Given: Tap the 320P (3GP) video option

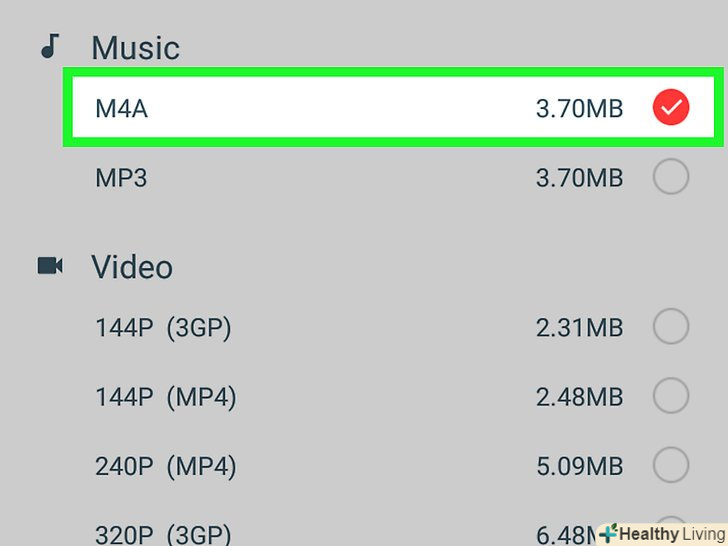Looking at the screenshot, I should (x=164, y=530).
